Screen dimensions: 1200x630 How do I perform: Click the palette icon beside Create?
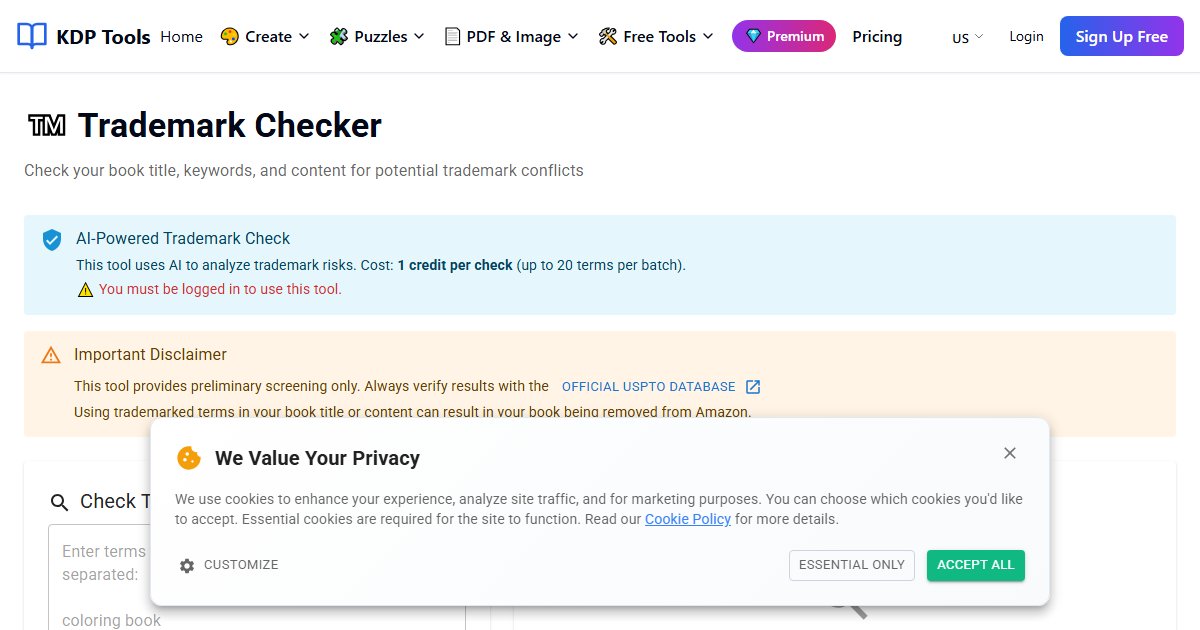pyautogui.click(x=230, y=37)
